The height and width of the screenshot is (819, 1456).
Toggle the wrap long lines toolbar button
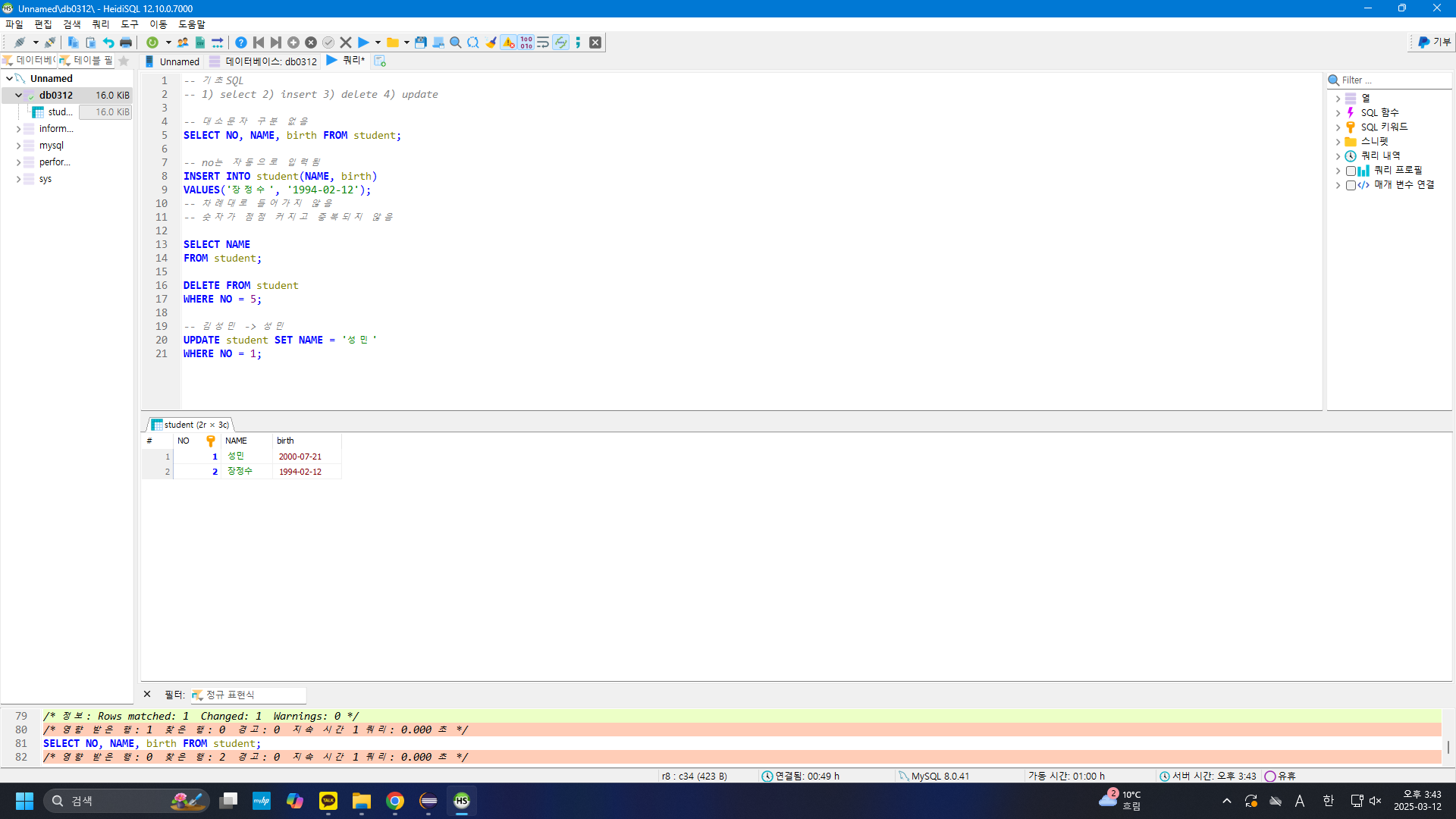[543, 42]
